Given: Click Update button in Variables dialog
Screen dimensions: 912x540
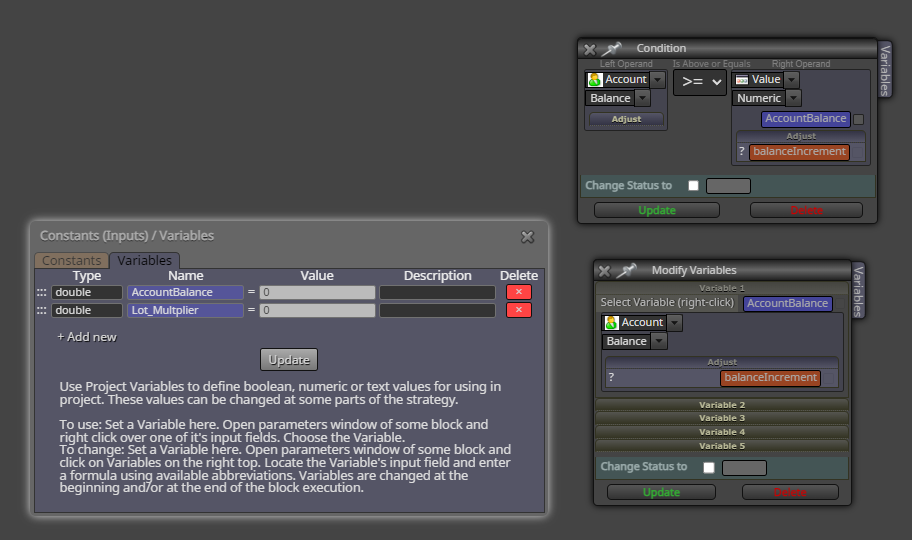Looking at the screenshot, I should 289,360.
